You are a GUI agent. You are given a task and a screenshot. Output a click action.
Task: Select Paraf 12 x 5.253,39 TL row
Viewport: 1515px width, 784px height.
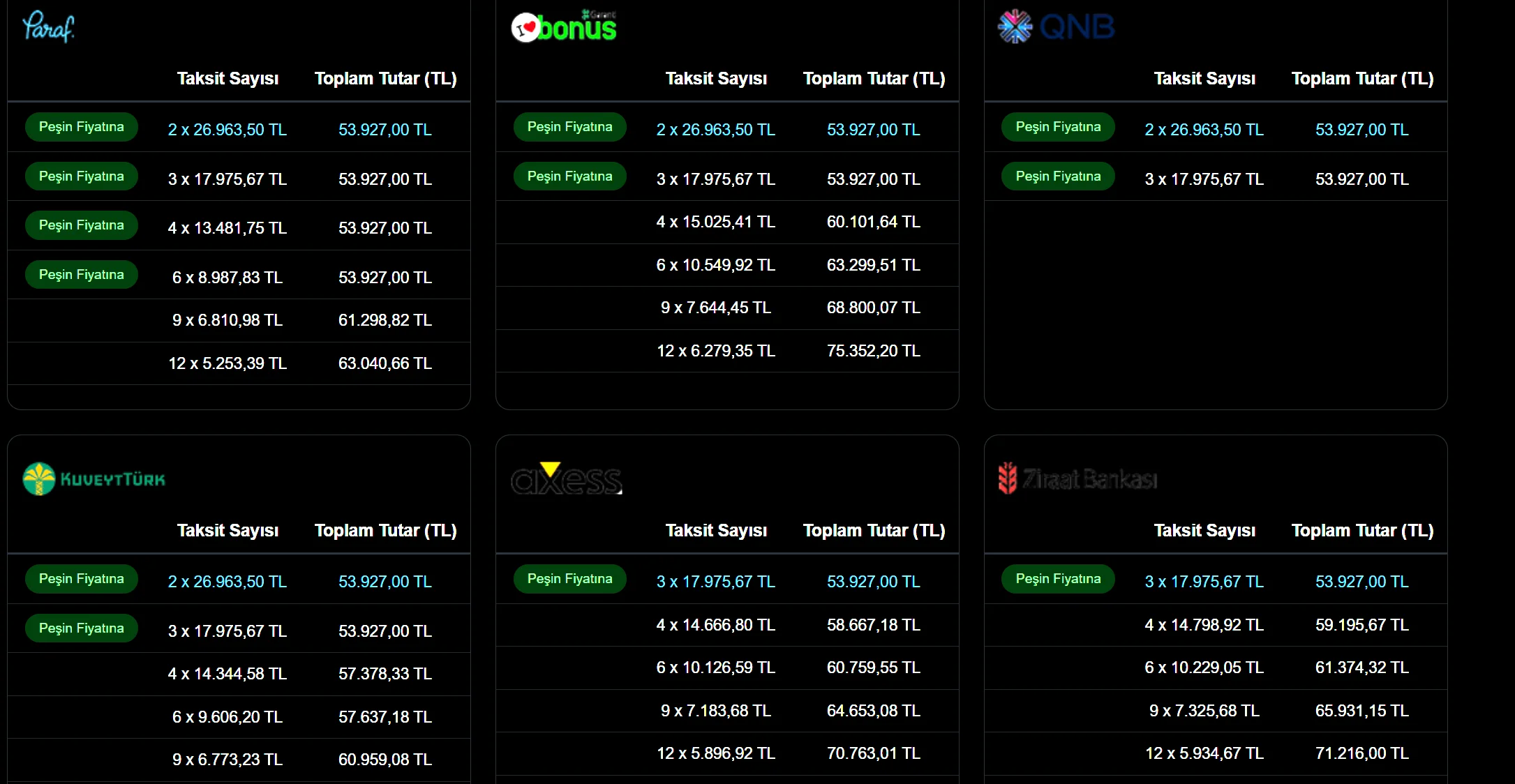pos(227,363)
